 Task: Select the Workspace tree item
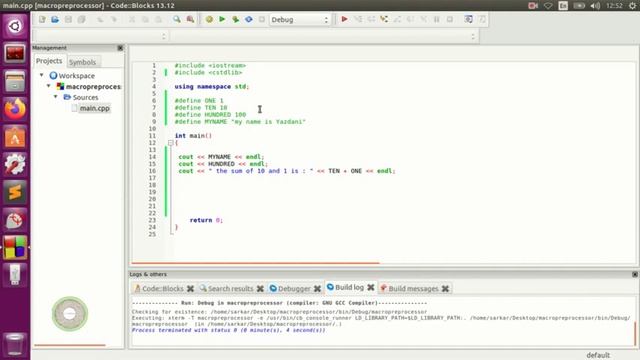(76, 76)
